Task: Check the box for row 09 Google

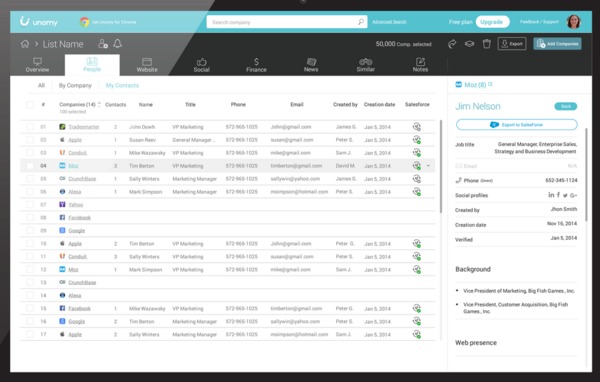Action: click(30, 230)
